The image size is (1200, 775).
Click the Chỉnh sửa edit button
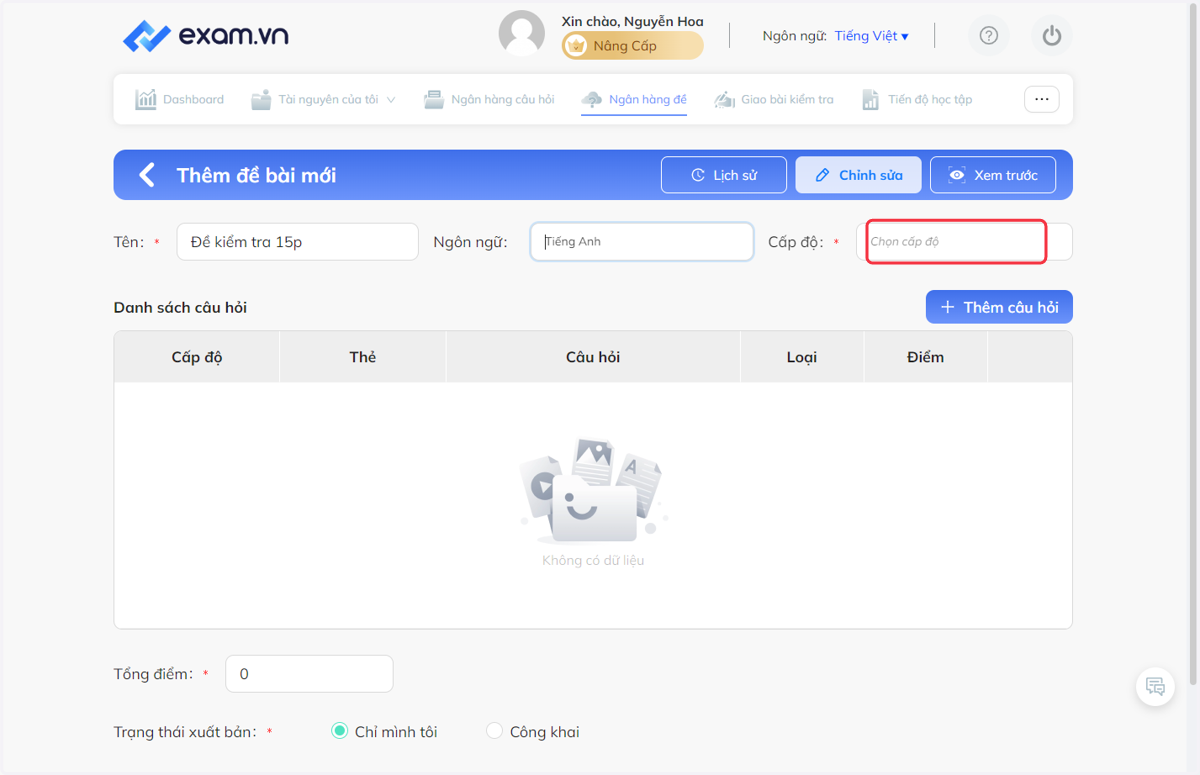point(858,175)
